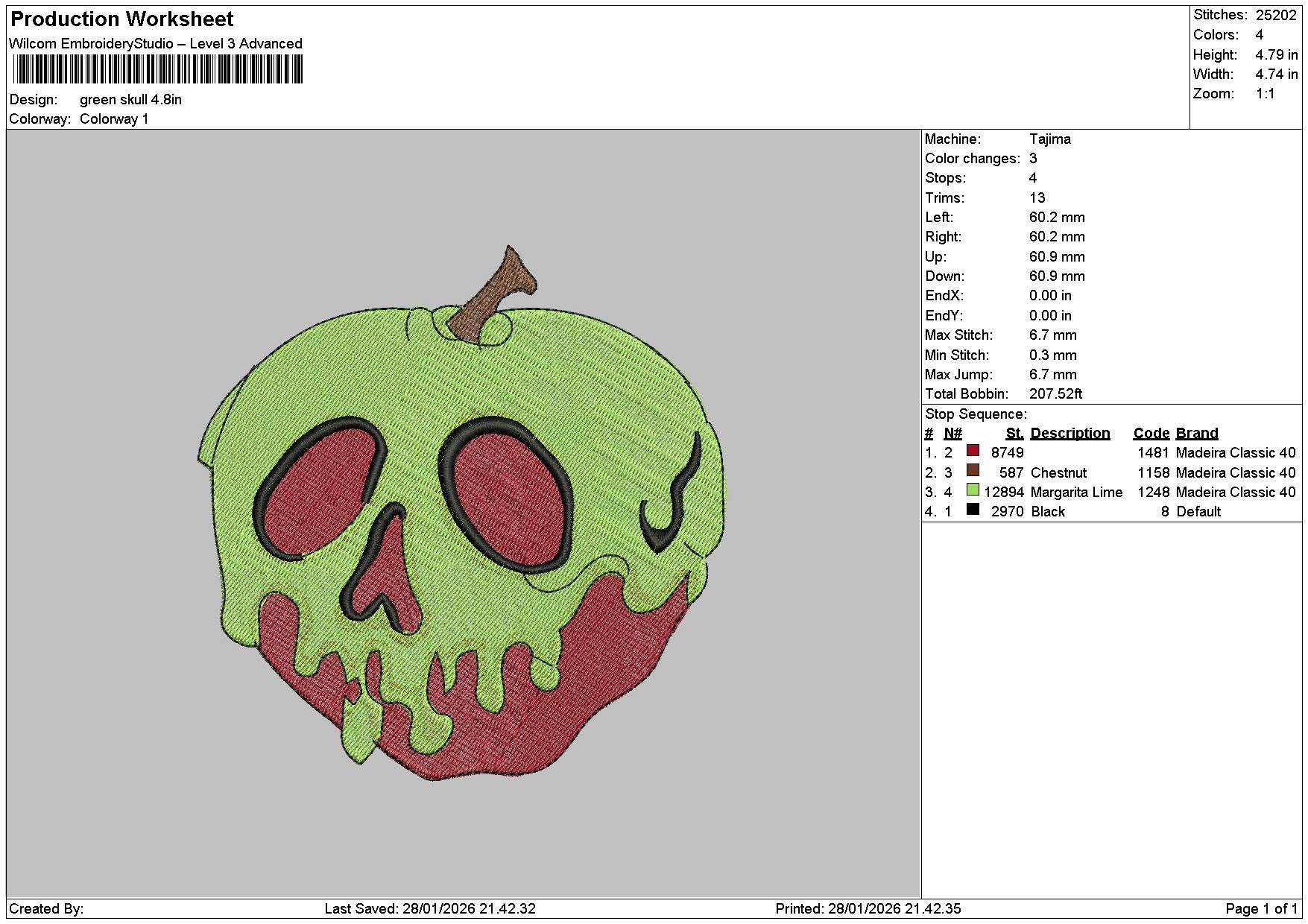Click the 'St.' column header

coord(1014,433)
